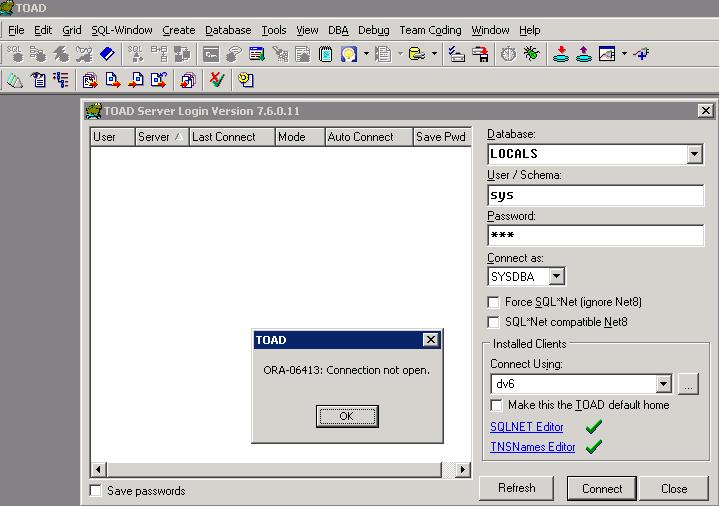This screenshot has height=506, width=719.
Task: Click the window-with-key toolbar icon
Action: click(x=211, y=54)
